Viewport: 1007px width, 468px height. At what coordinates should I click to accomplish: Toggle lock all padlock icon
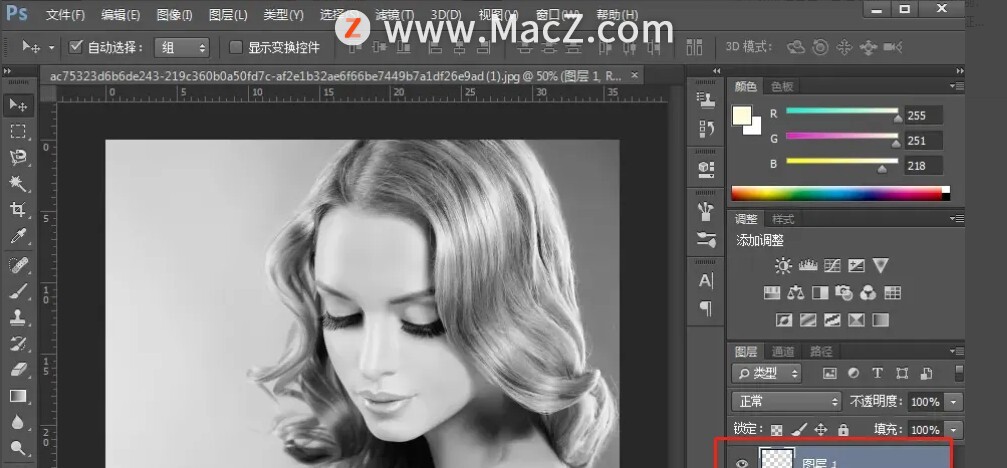tap(843, 429)
